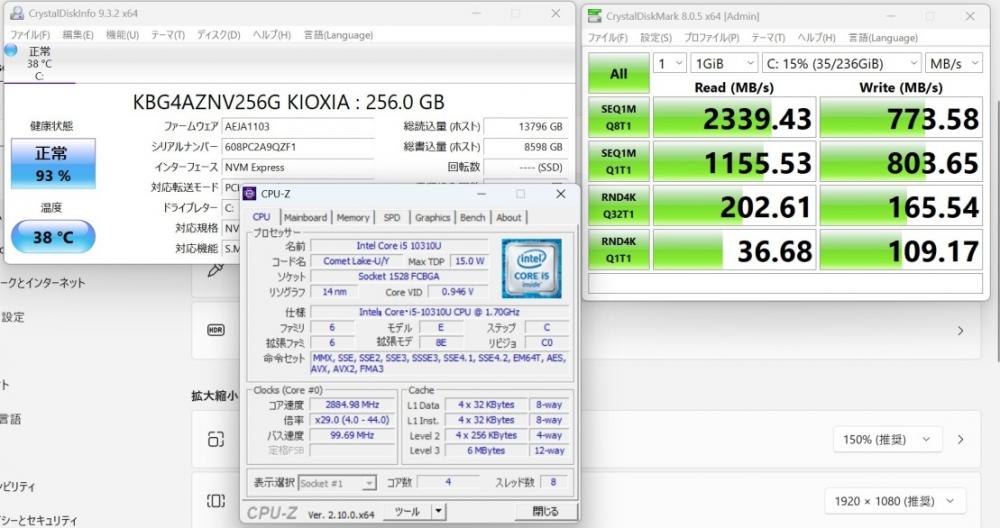Open the 1920 × 1080 (推奨) resolution dropdown
Viewport: 1000px width, 528px height.
click(x=894, y=501)
